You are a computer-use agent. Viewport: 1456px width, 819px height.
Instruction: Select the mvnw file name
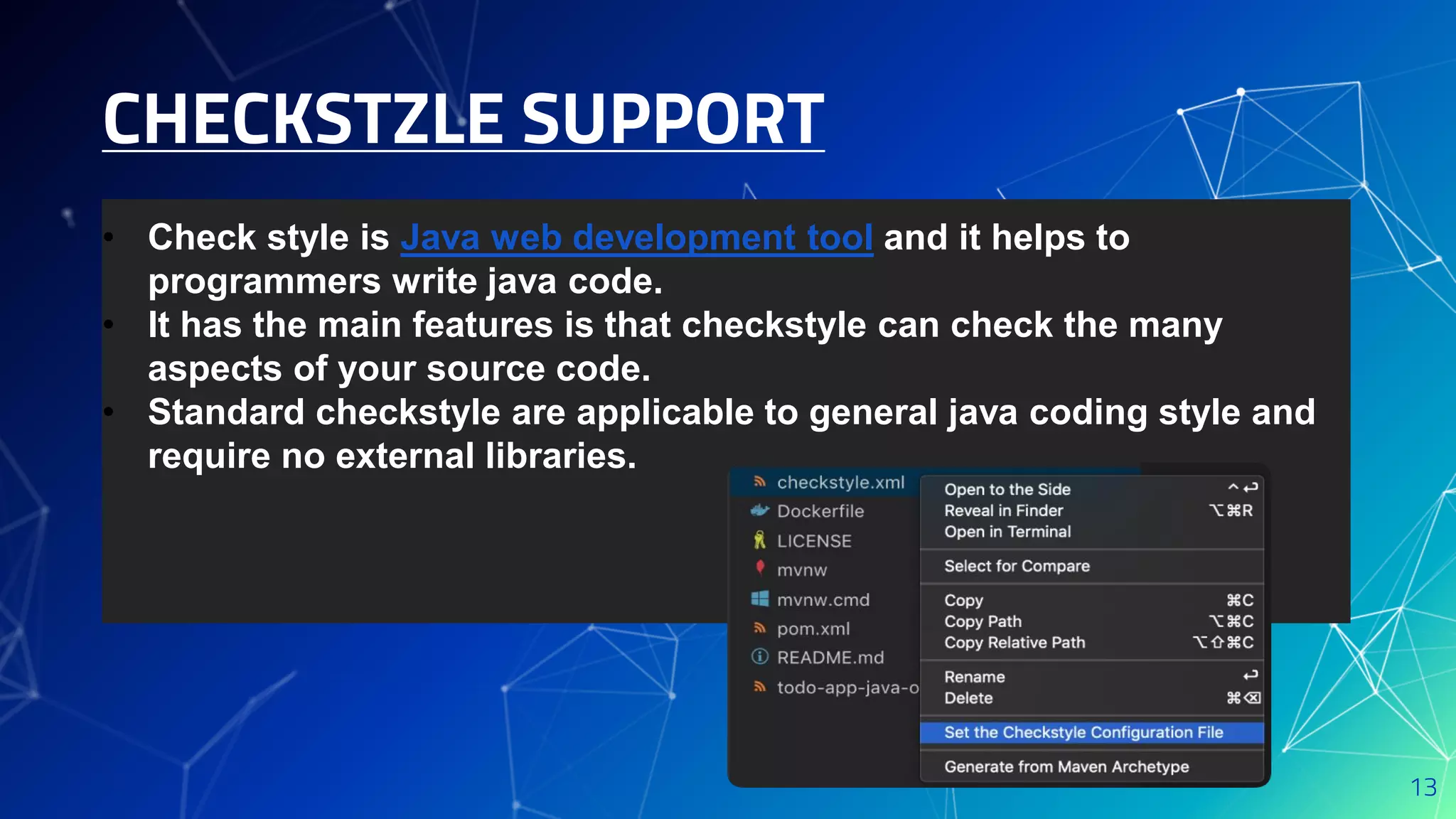coord(802,570)
